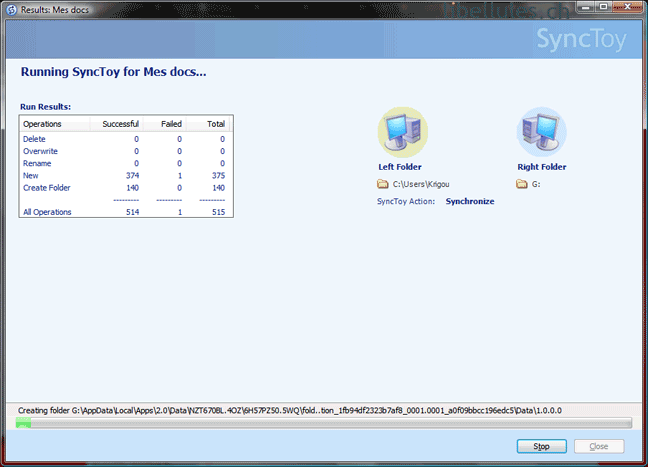The image size is (648, 467).
Task: Click the C:\Users\Krigou path text
Action: [421, 184]
